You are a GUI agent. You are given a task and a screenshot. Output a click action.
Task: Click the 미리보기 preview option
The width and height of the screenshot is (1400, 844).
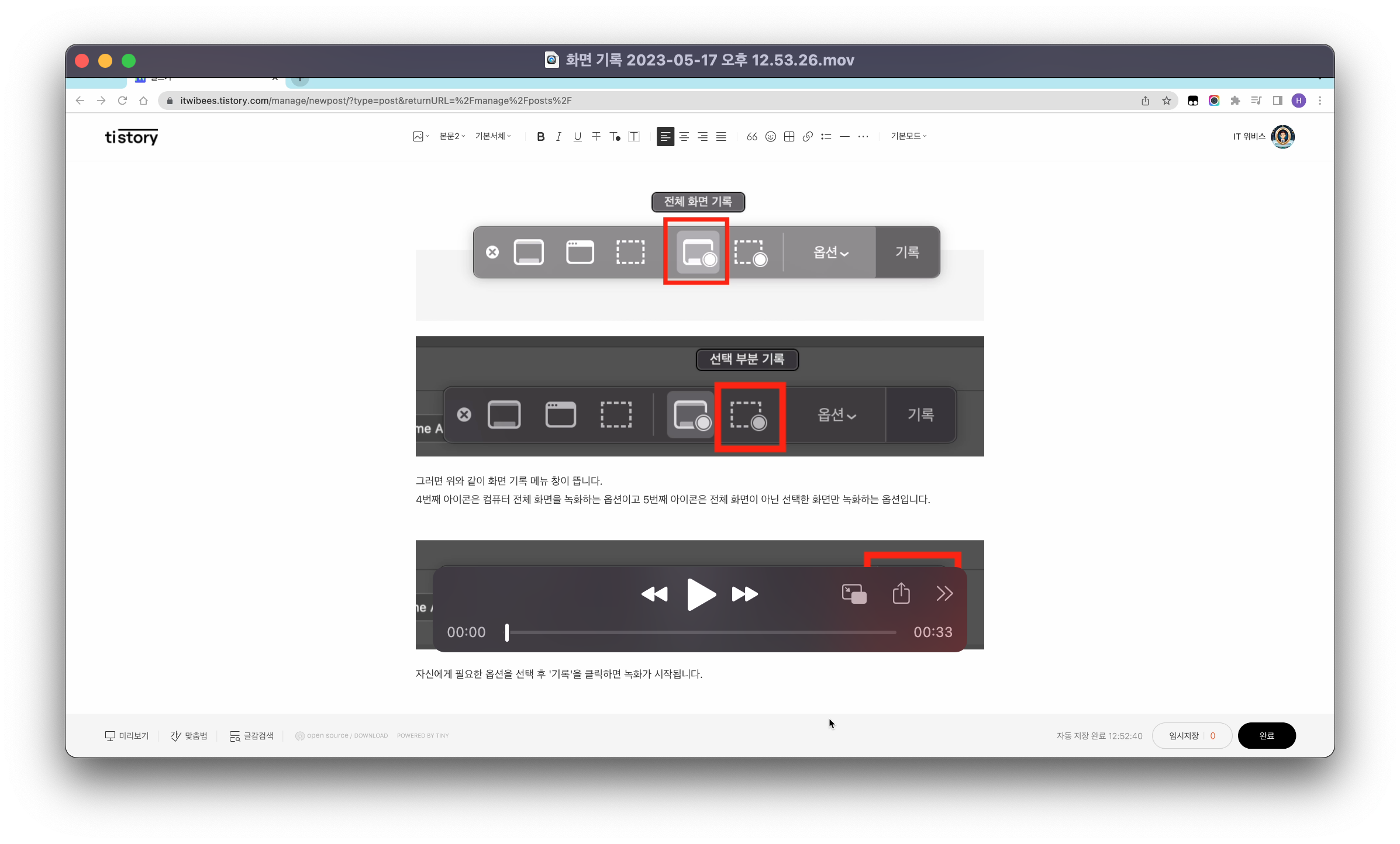click(x=127, y=735)
